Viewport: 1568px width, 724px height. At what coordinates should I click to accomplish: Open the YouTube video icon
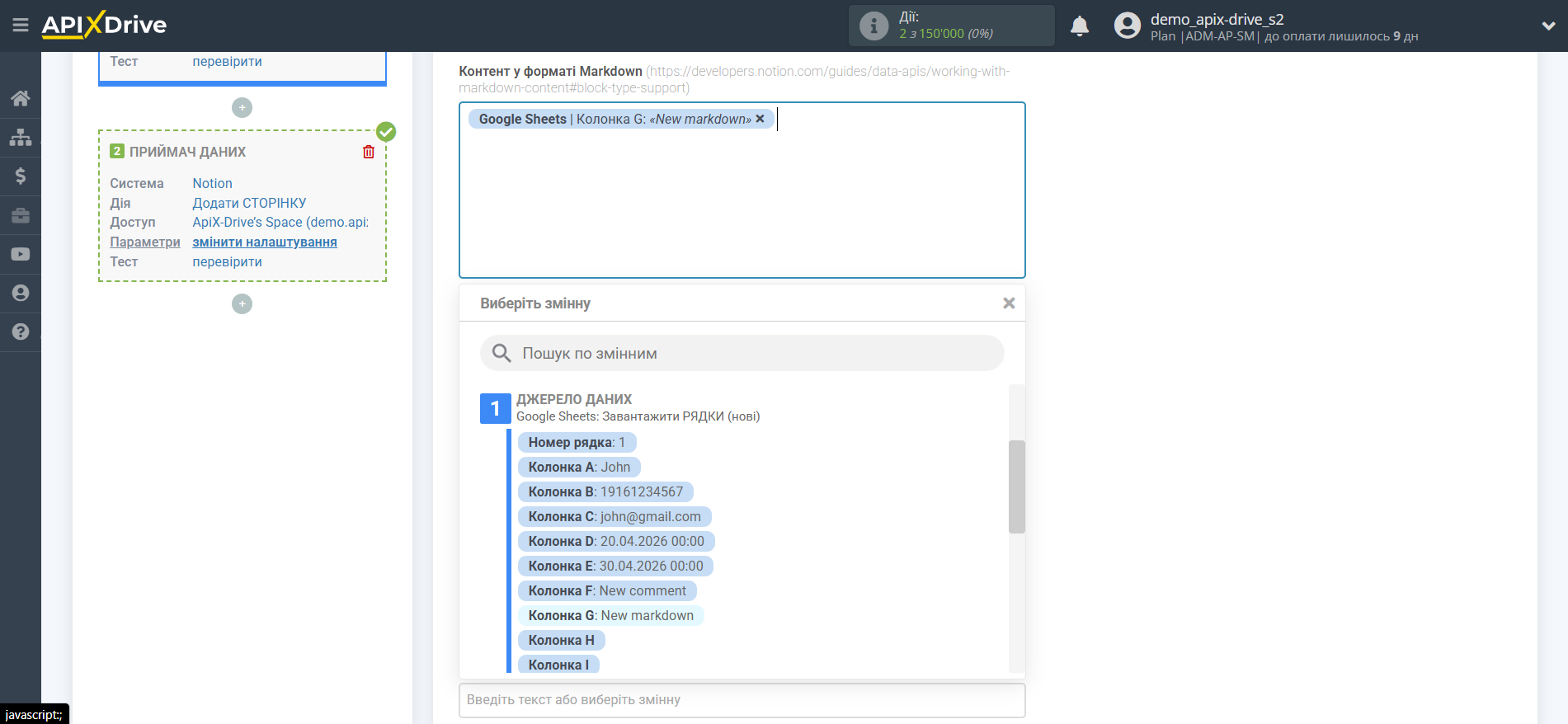point(21,254)
